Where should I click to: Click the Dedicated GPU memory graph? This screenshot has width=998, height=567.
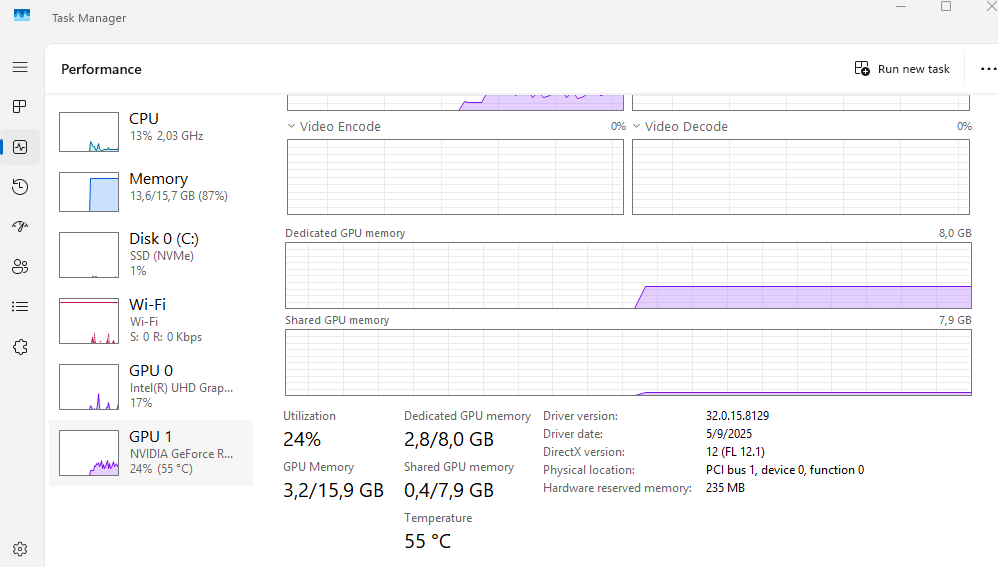(628, 275)
